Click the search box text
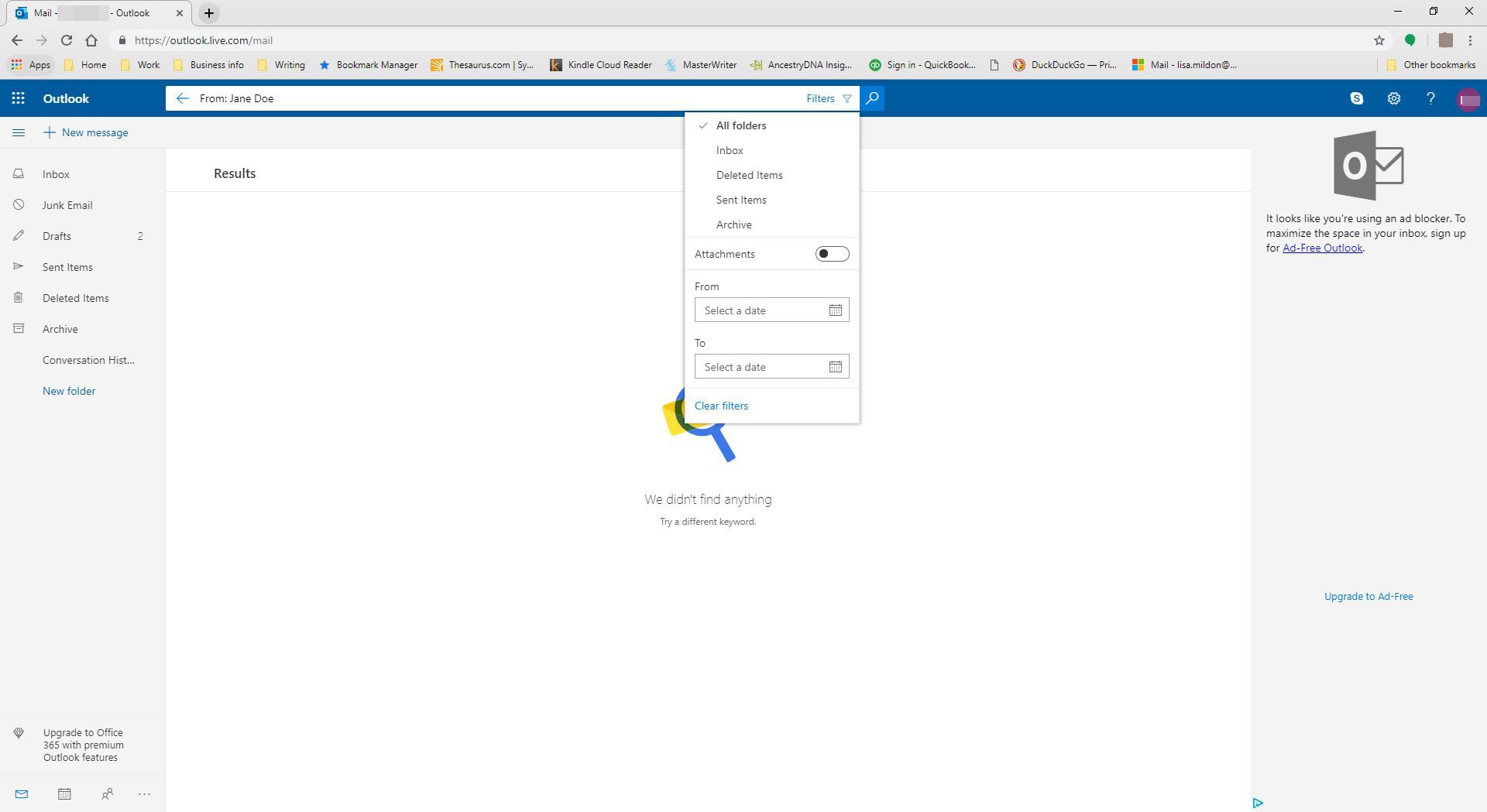The image size is (1487, 812). point(236,98)
